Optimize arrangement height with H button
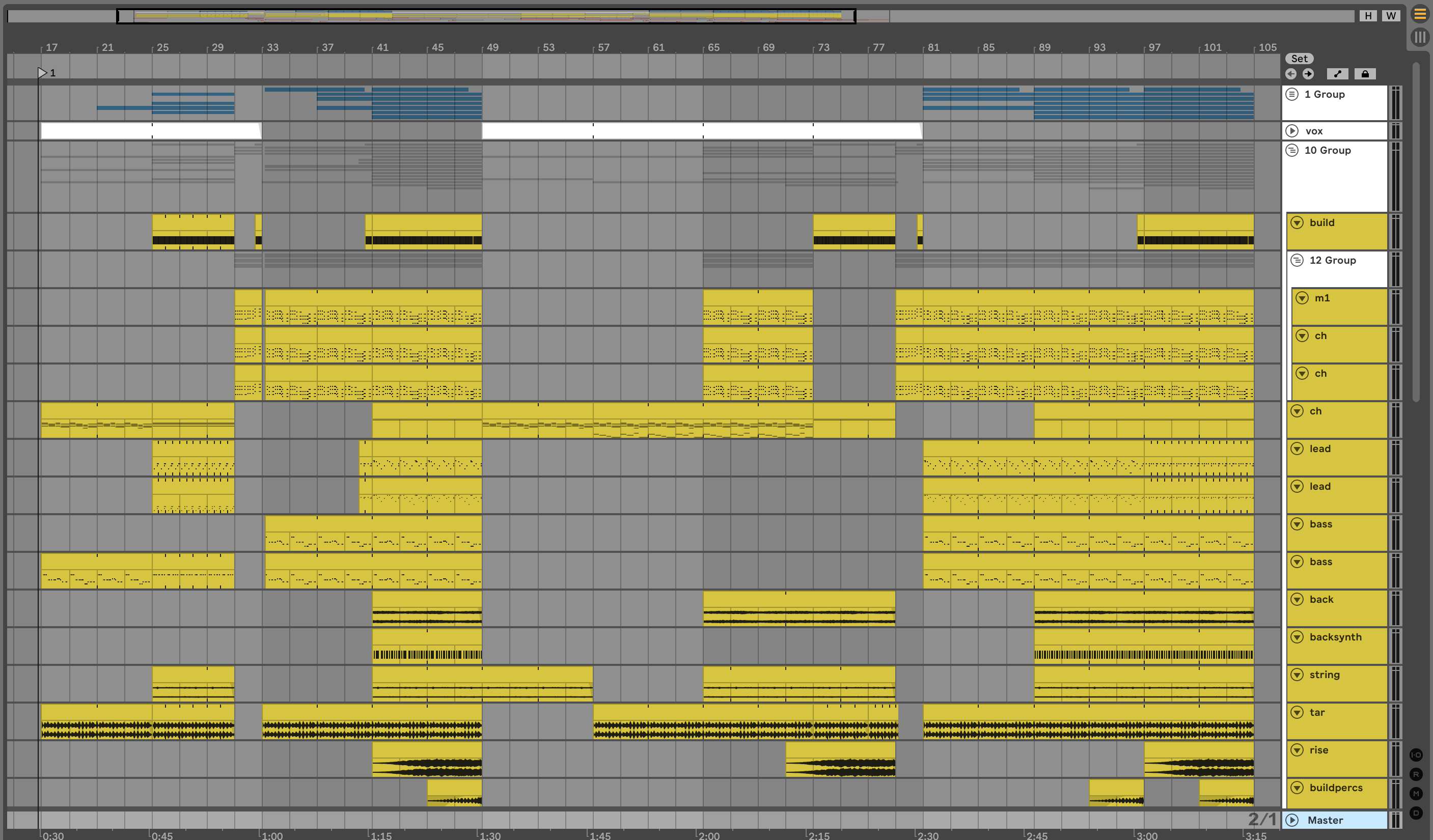Viewport: 1433px width, 840px height. (x=1368, y=16)
